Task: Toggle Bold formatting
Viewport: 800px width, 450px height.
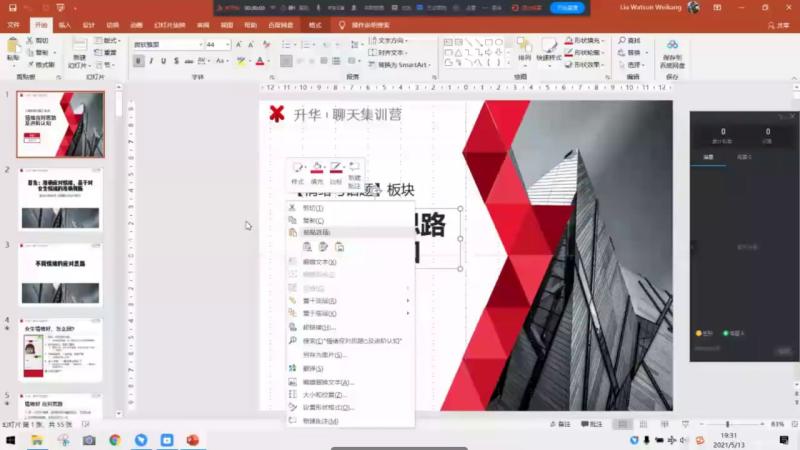Action: 138,61
